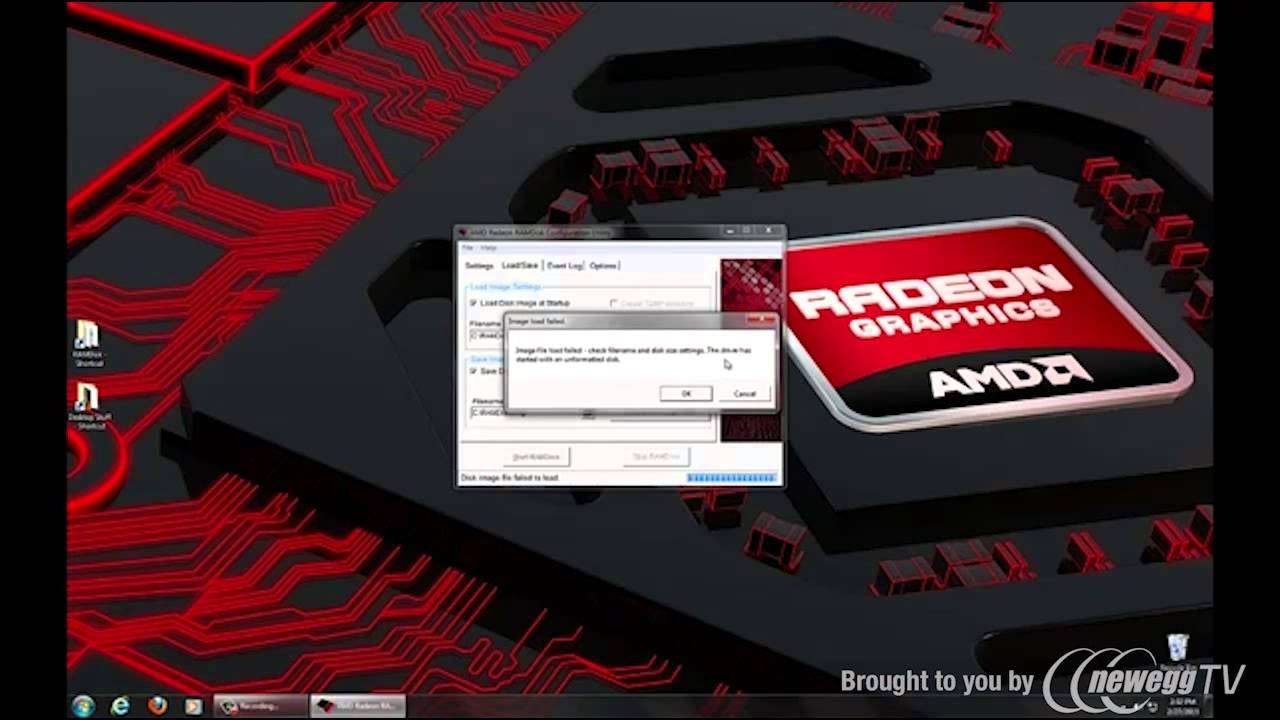Select the Desktop Stuff shortcut icon
This screenshot has width=1280, height=720.
(89, 406)
